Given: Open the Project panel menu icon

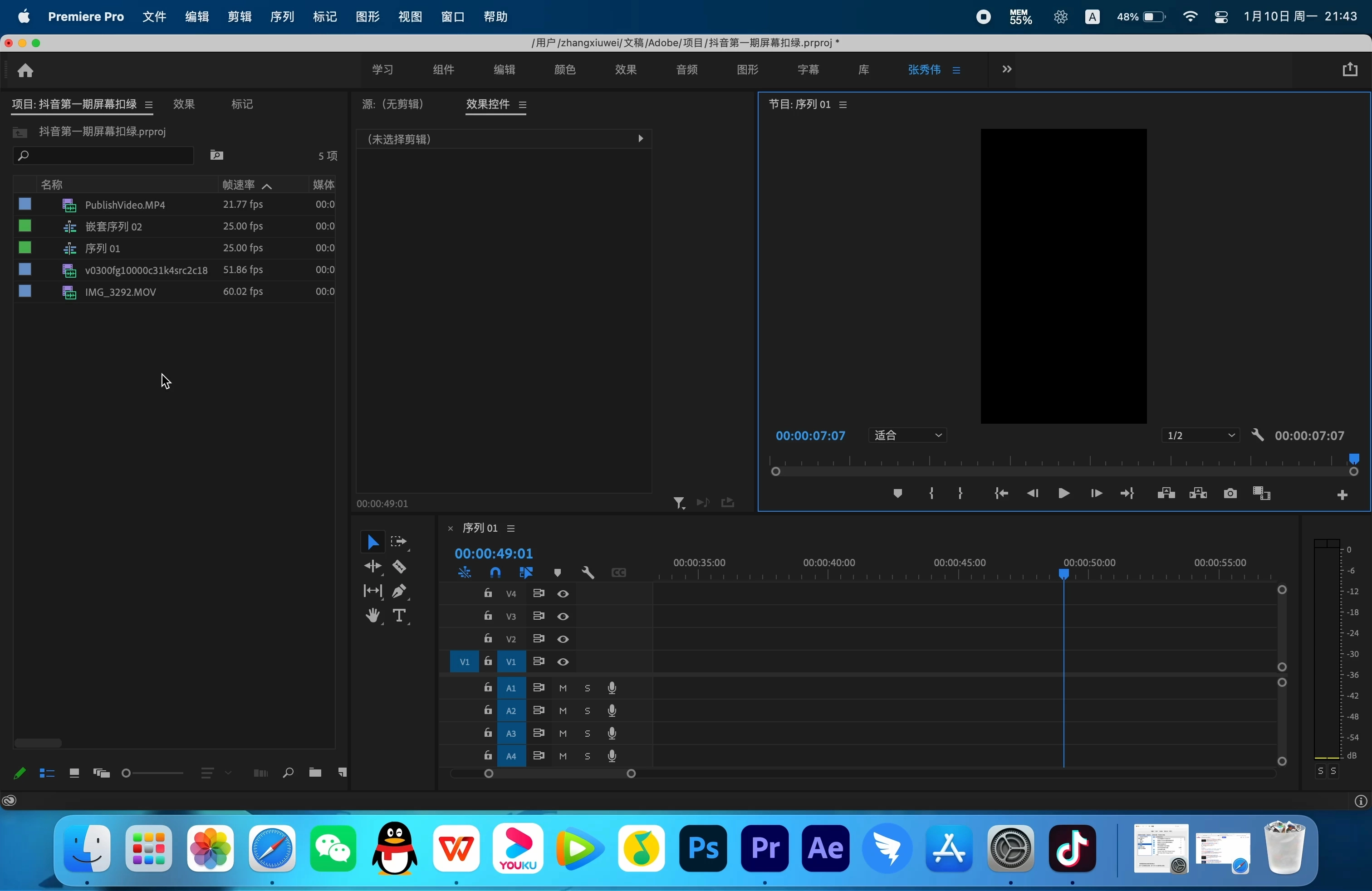Looking at the screenshot, I should click(x=149, y=105).
